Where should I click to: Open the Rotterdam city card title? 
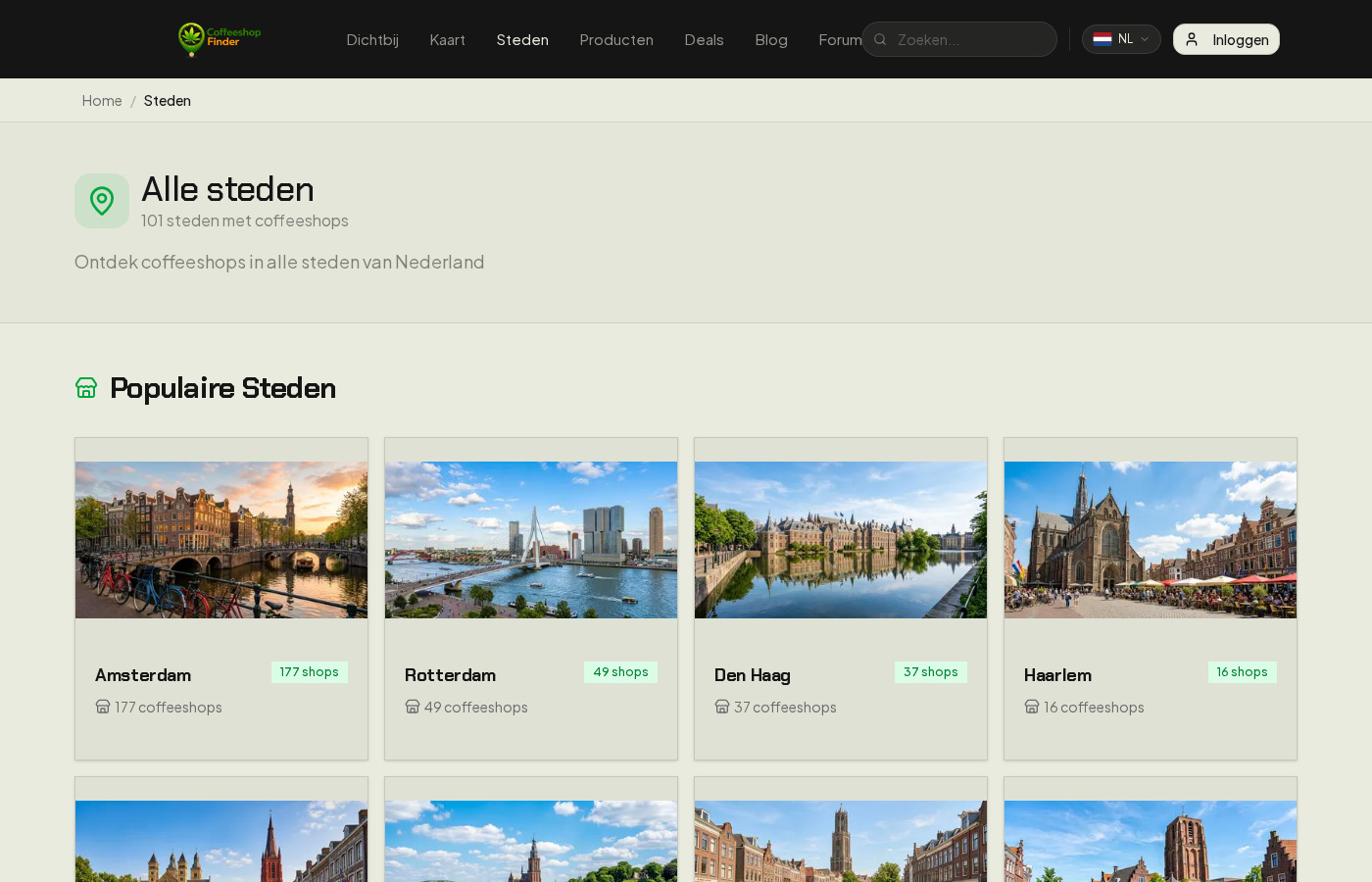pos(451,675)
